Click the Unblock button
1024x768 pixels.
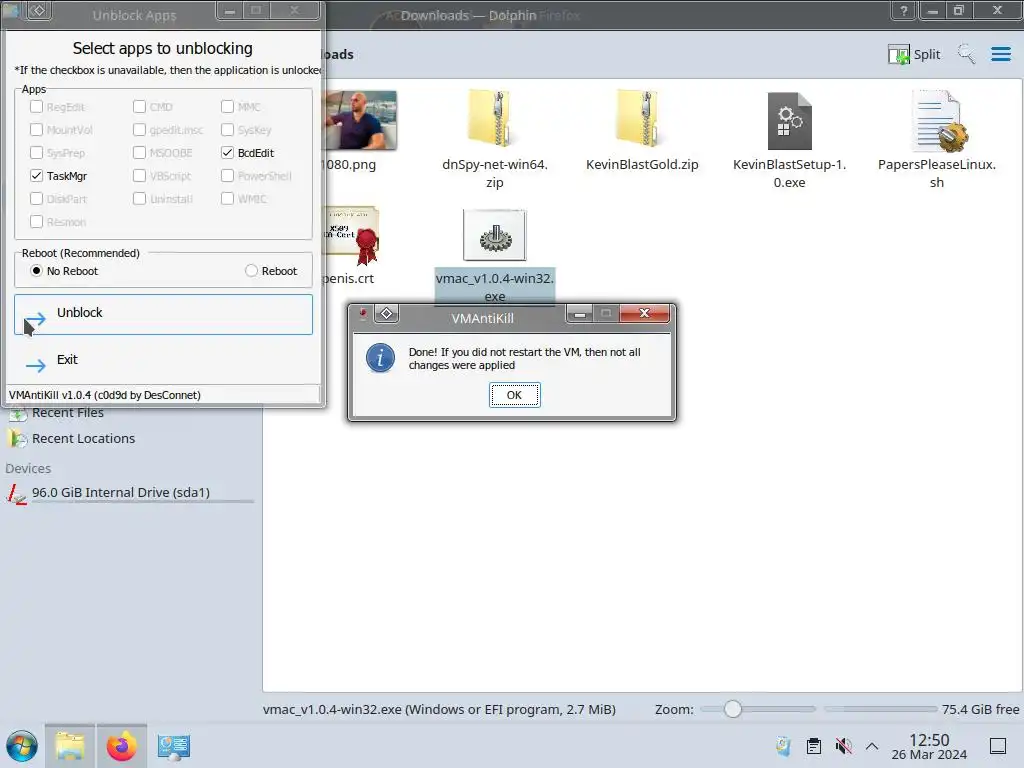(x=163, y=314)
